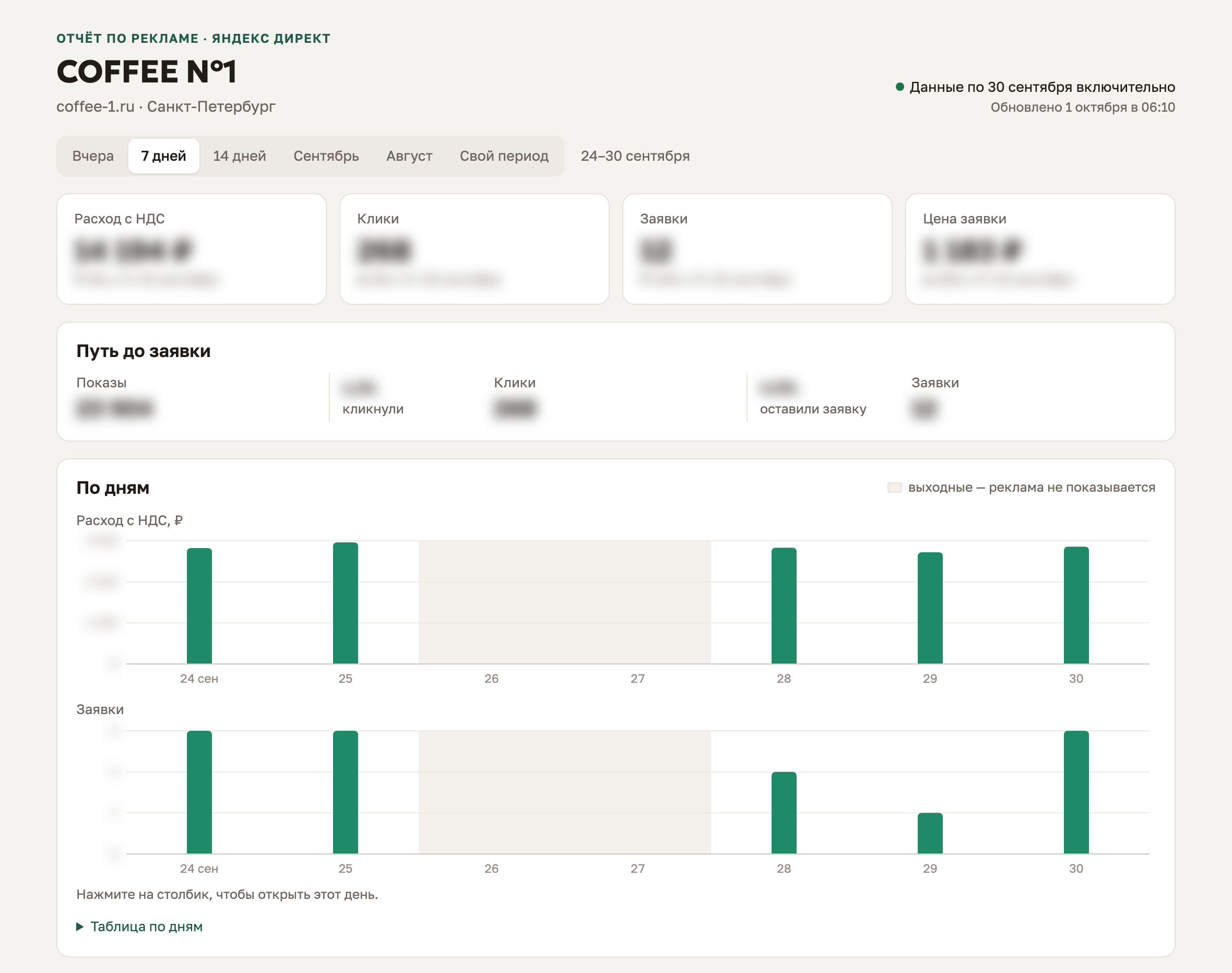Open 25 September bar in spend chart
Screen dimensions: 1232x973
tap(346, 603)
